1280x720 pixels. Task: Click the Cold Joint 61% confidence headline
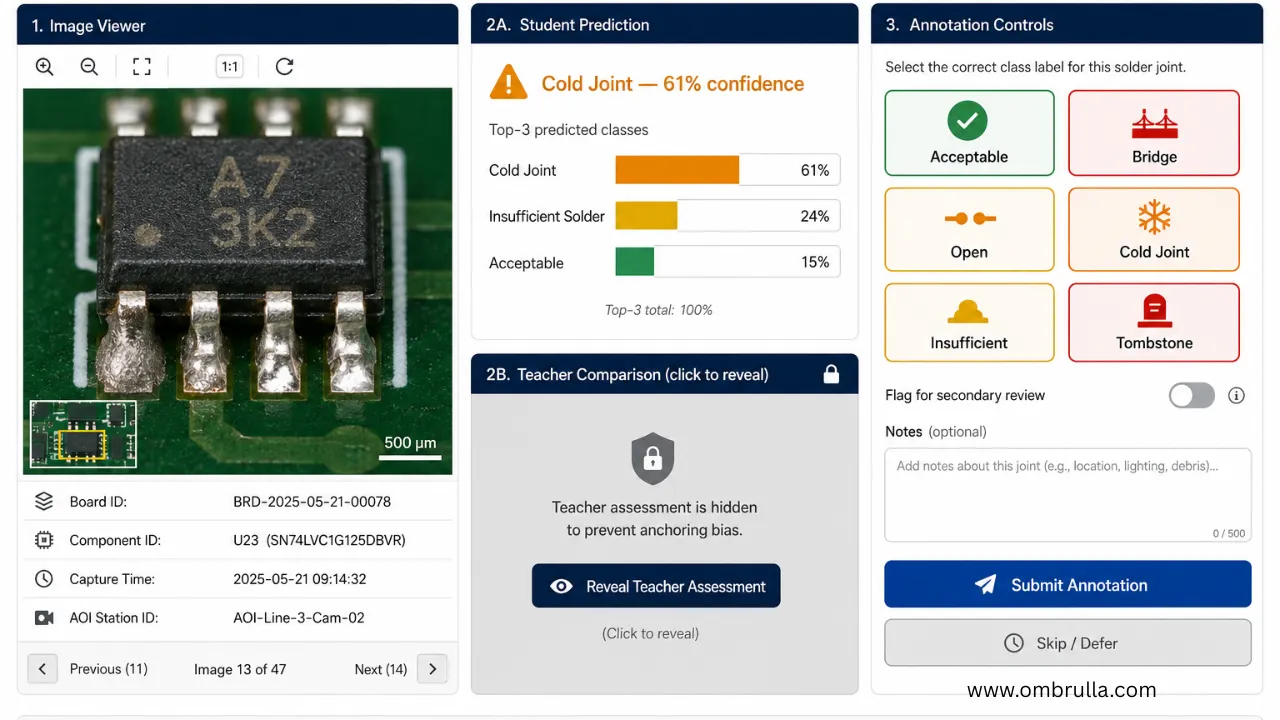[672, 84]
